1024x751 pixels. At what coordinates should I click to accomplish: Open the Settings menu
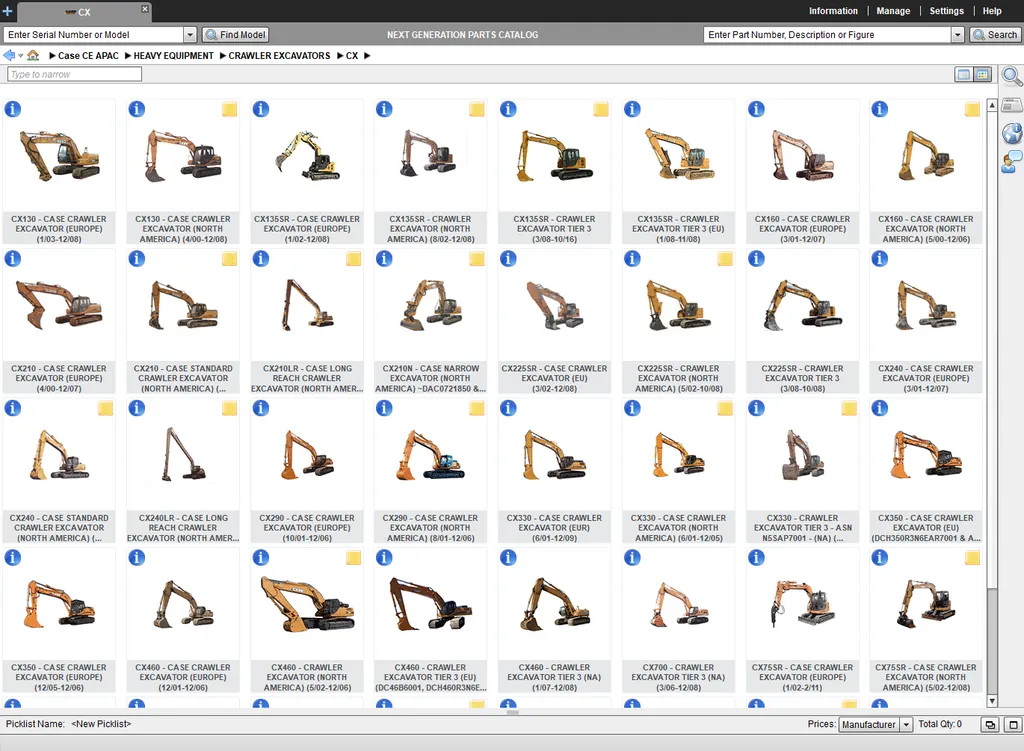(x=946, y=11)
